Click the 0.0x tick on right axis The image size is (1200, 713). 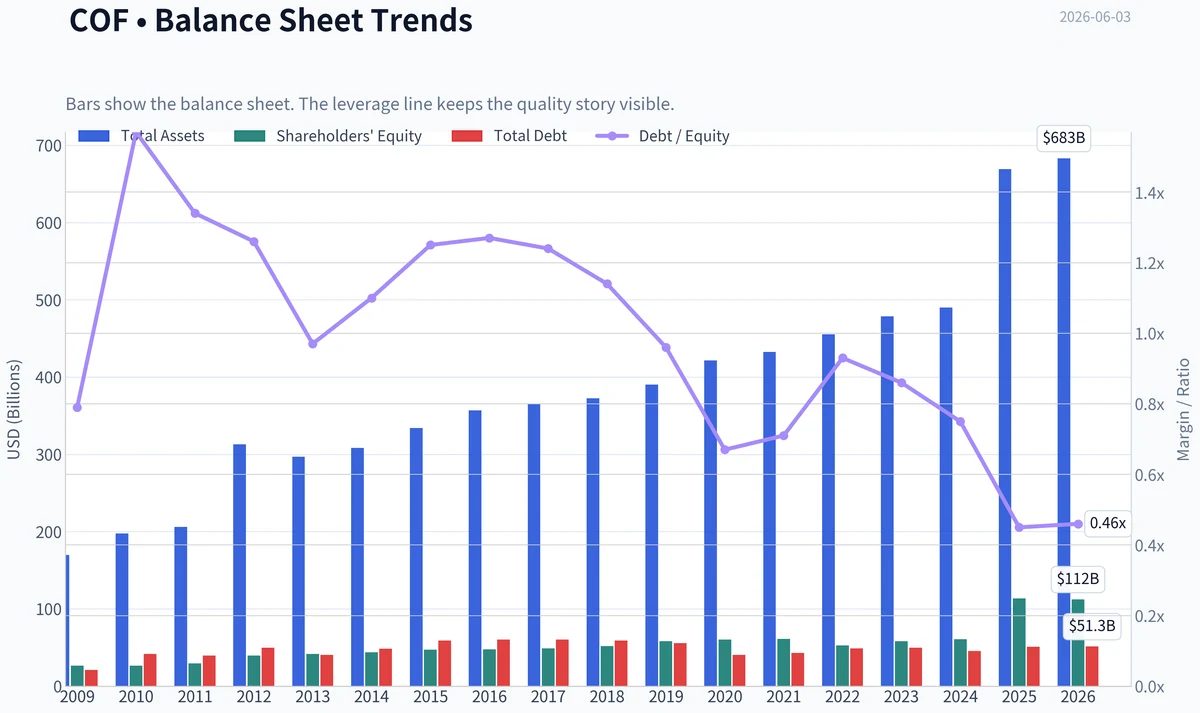coord(1150,687)
